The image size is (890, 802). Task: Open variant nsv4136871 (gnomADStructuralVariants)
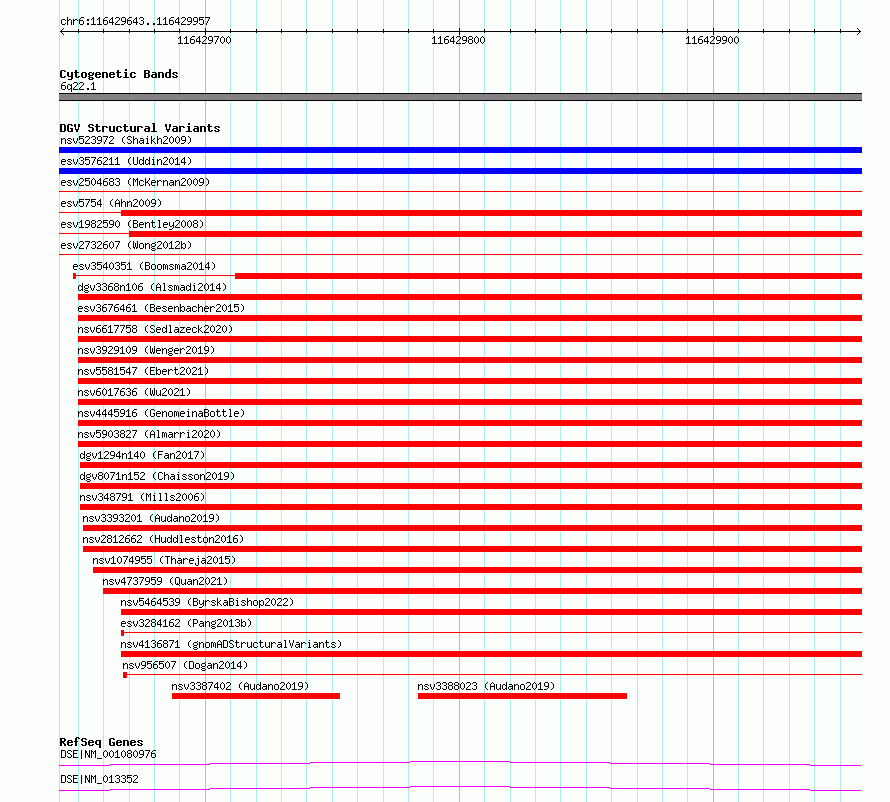pos(231,644)
